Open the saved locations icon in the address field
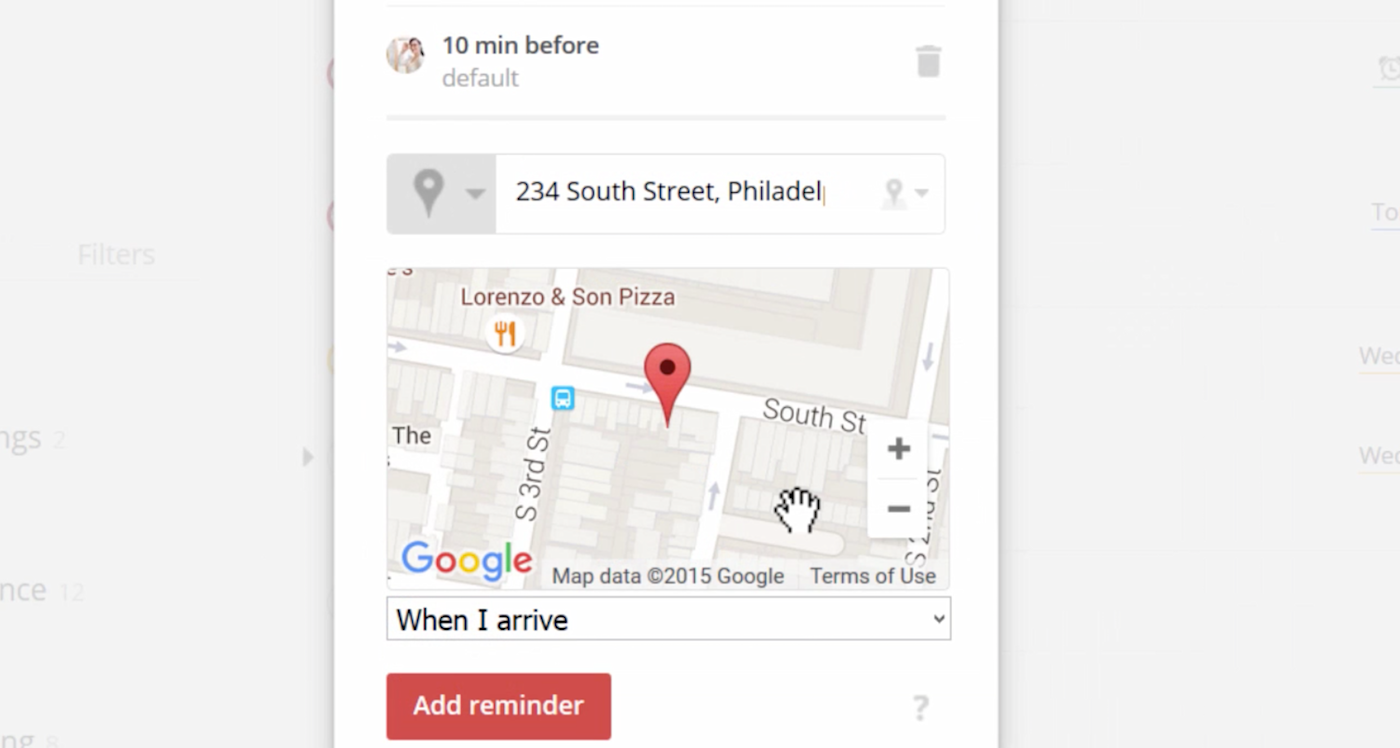This screenshot has width=1400, height=748. pyautogui.click(x=905, y=194)
